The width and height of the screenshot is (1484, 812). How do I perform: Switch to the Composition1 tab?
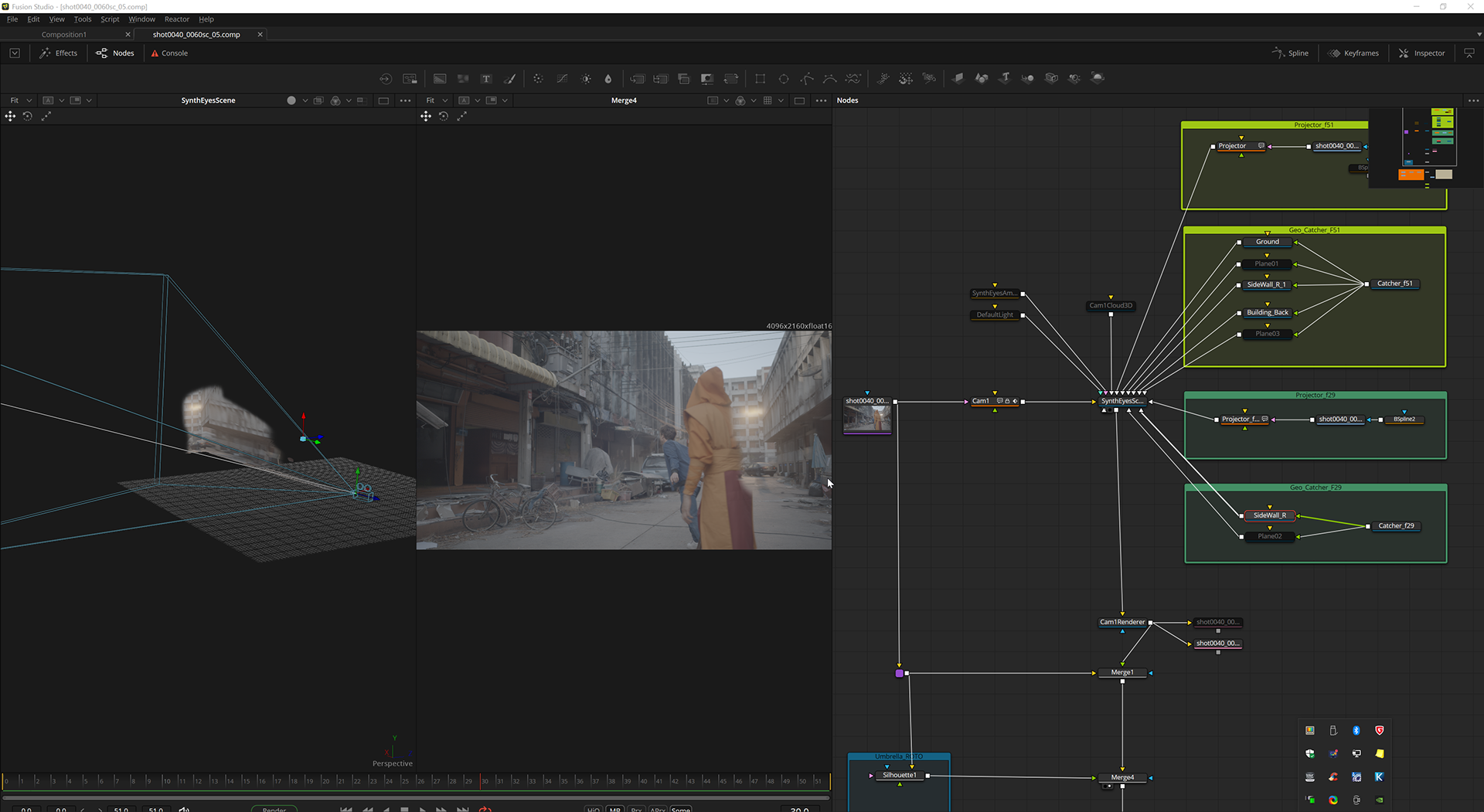coord(64,35)
